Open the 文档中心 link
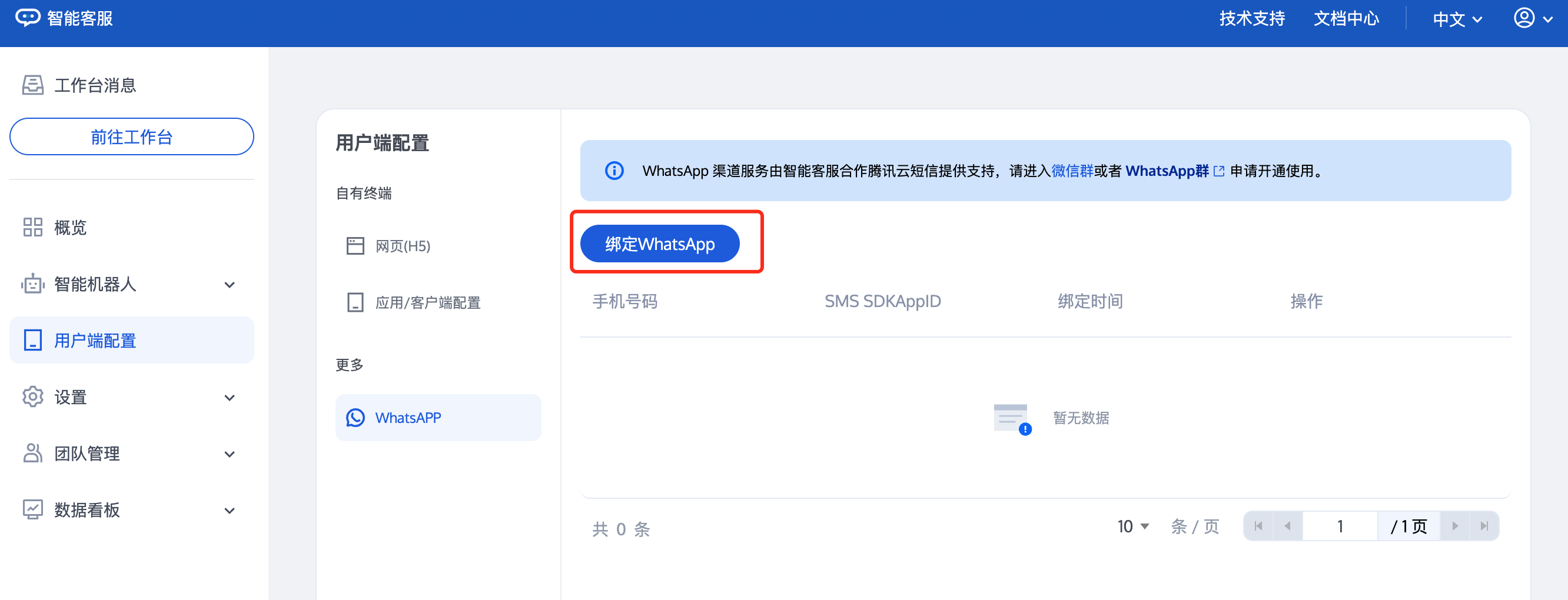The height and width of the screenshot is (600, 1568). click(1347, 18)
